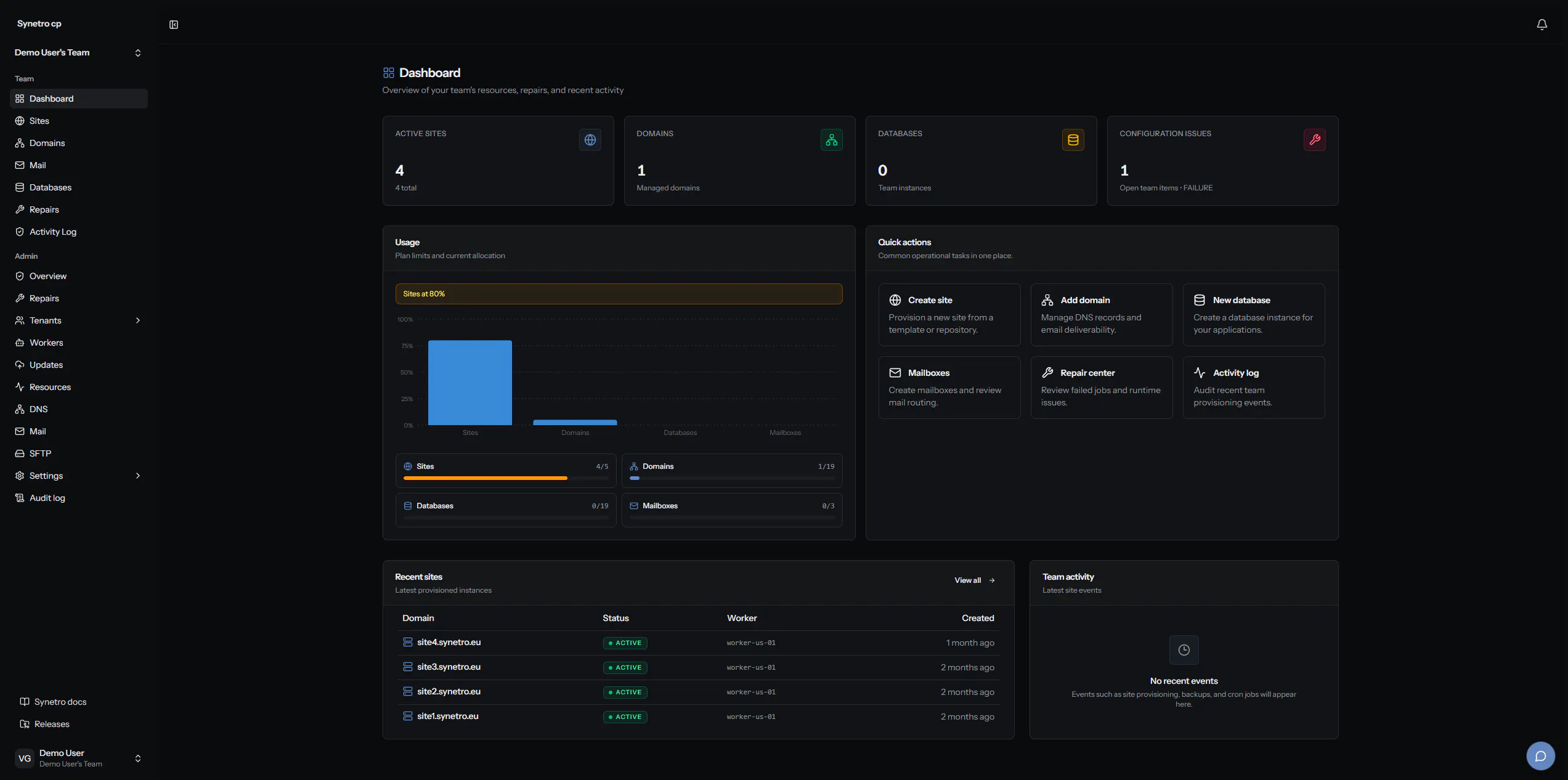1568x780 pixels.
Task: Open the Demo User's Team switcher
Action: click(x=79, y=52)
